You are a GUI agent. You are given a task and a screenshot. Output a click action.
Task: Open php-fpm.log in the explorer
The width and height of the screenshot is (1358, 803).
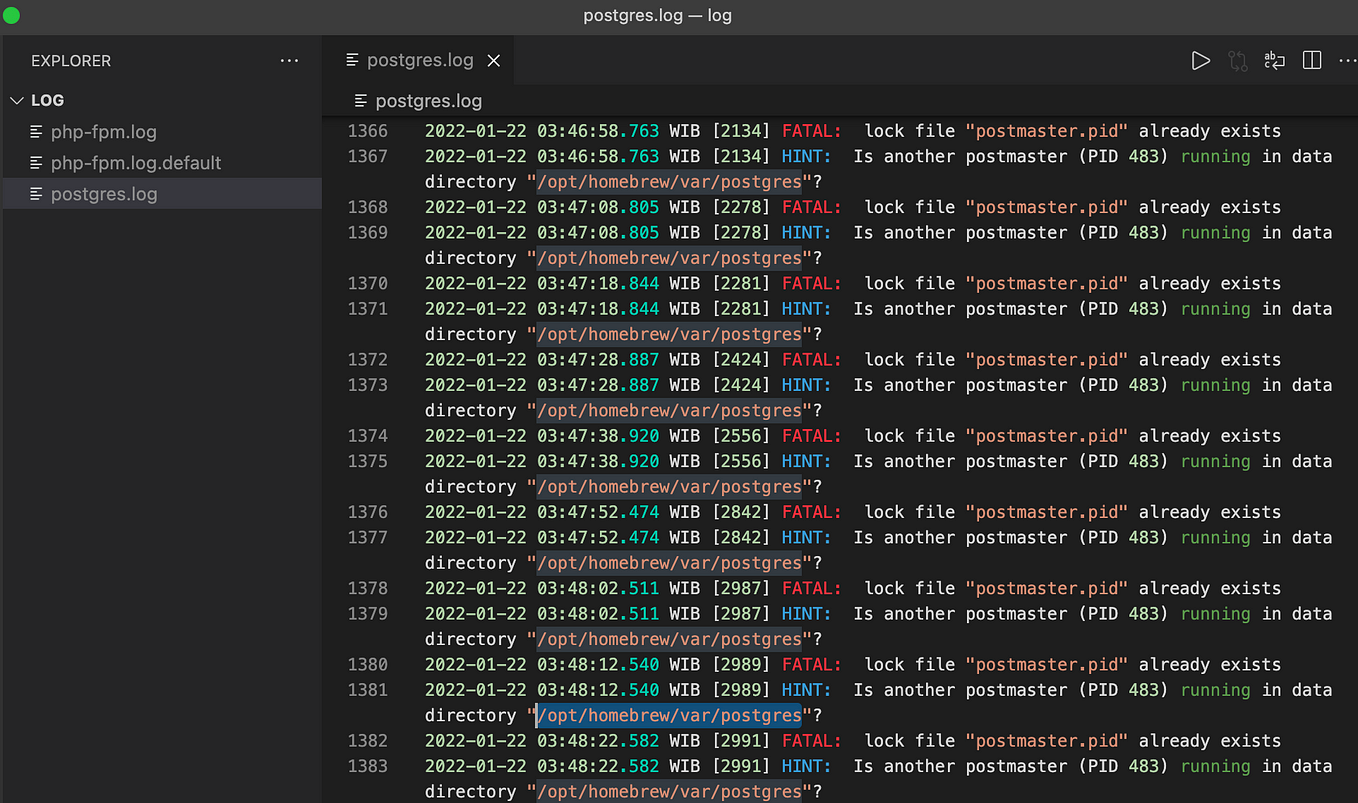(104, 132)
